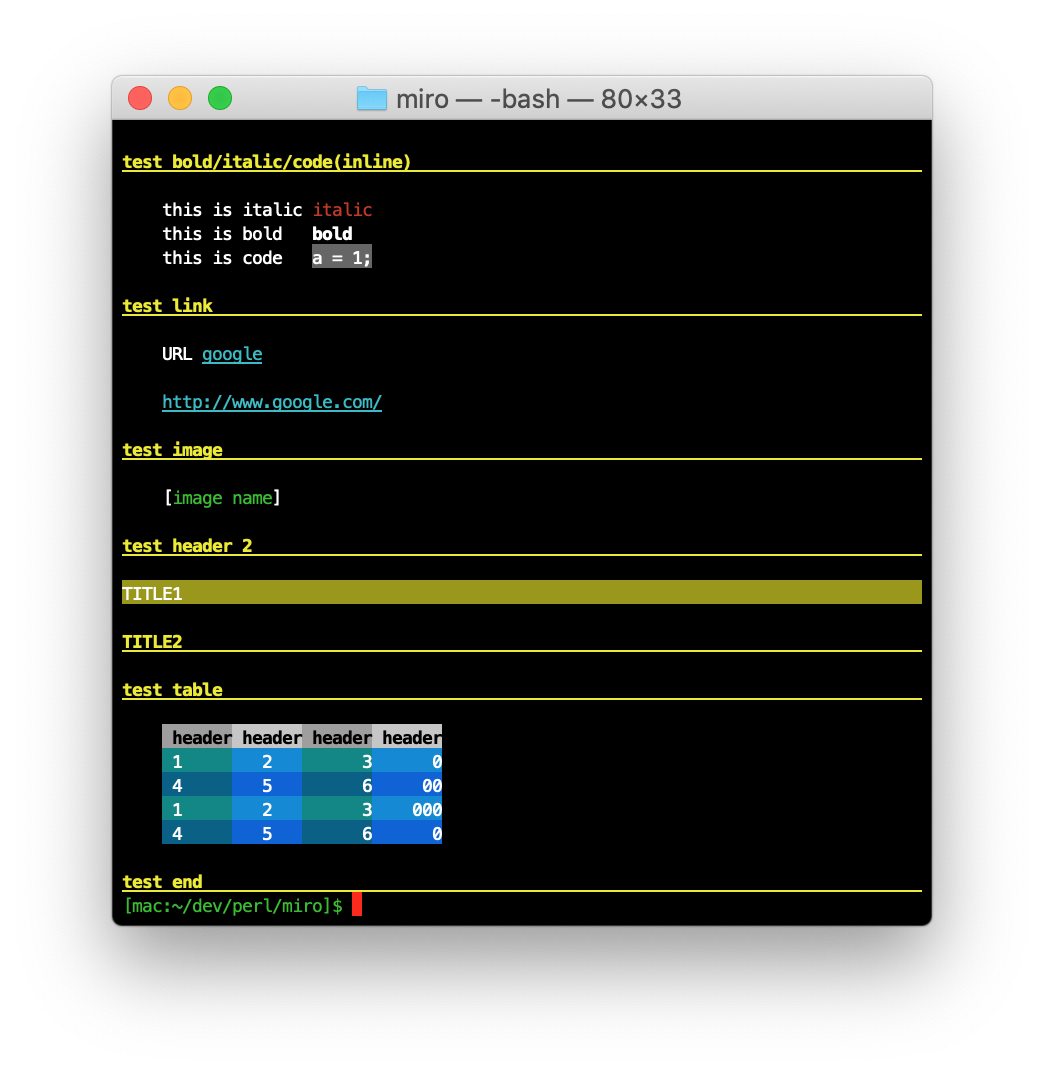Screen dimensions: 1044x1074
Task: Click the table cell containing '00'
Action: [x=407, y=785]
